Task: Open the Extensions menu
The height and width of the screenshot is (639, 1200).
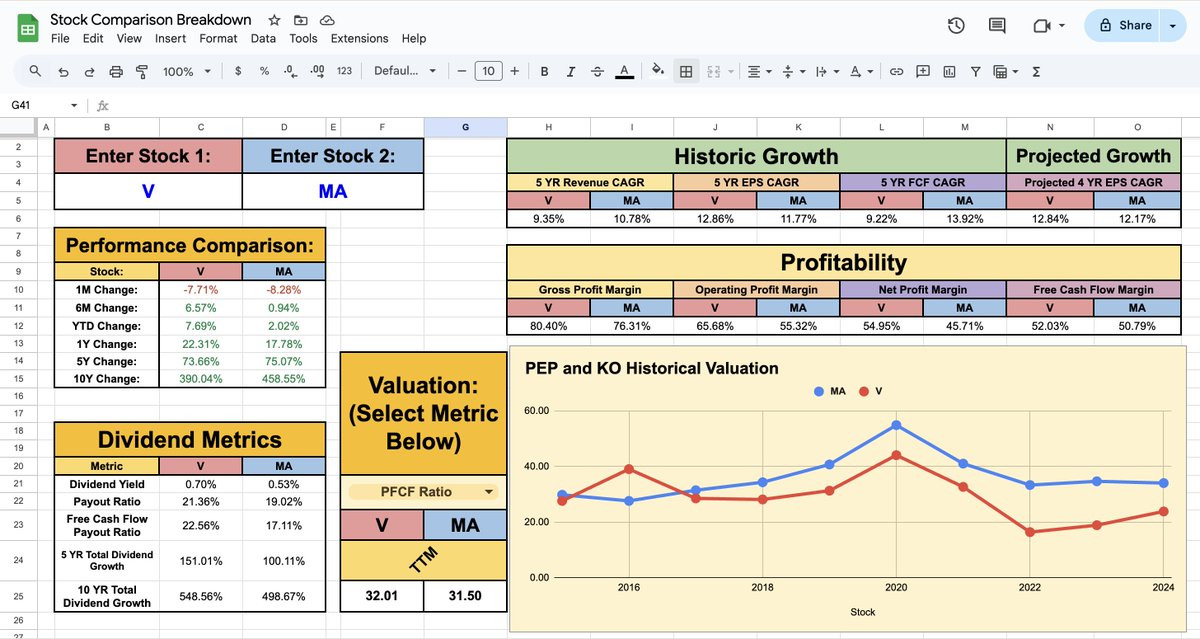Action: click(359, 38)
